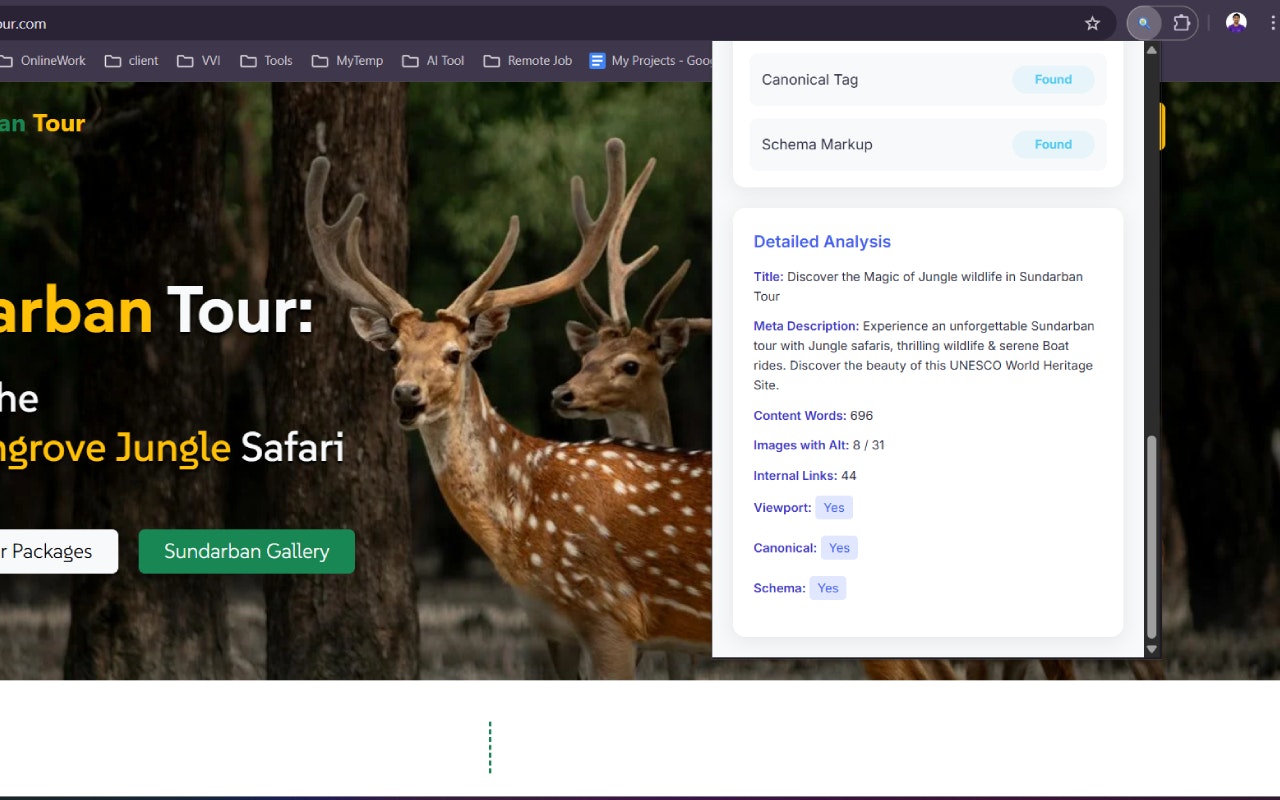Screen dimensions: 1280x800
Task: Click the Schema Yes badge
Action: click(827, 587)
